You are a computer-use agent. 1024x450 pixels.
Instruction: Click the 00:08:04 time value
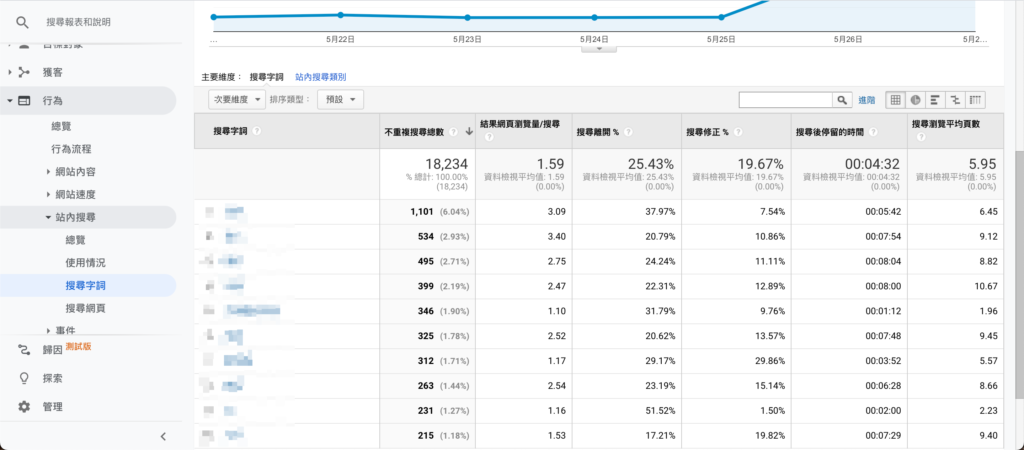pos(884,261)
